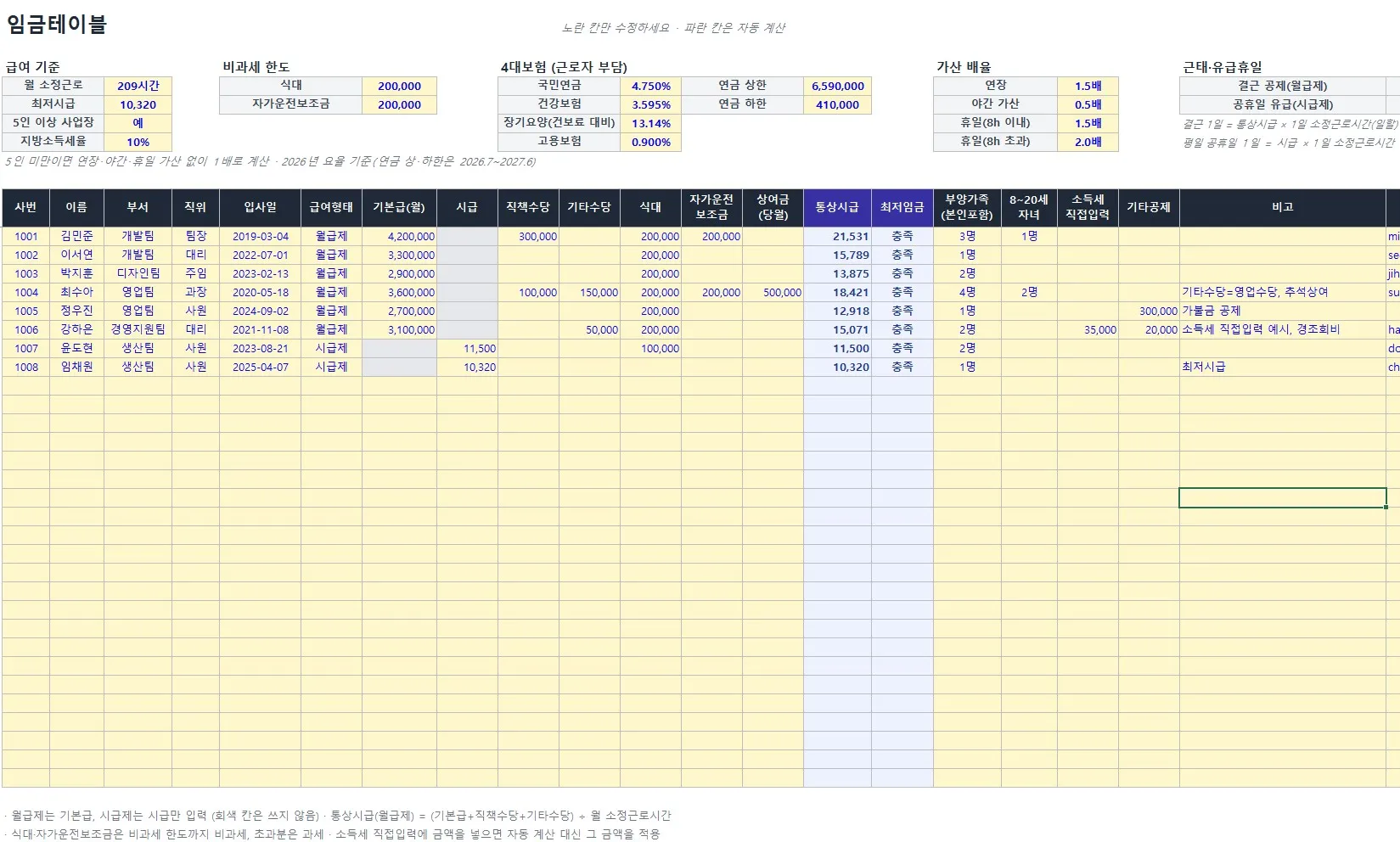Image resolution: width=1400 pixels, height=842 pixels.
Task: Click the minimum wage value 10,320
Action: click(x=138, y=104)
